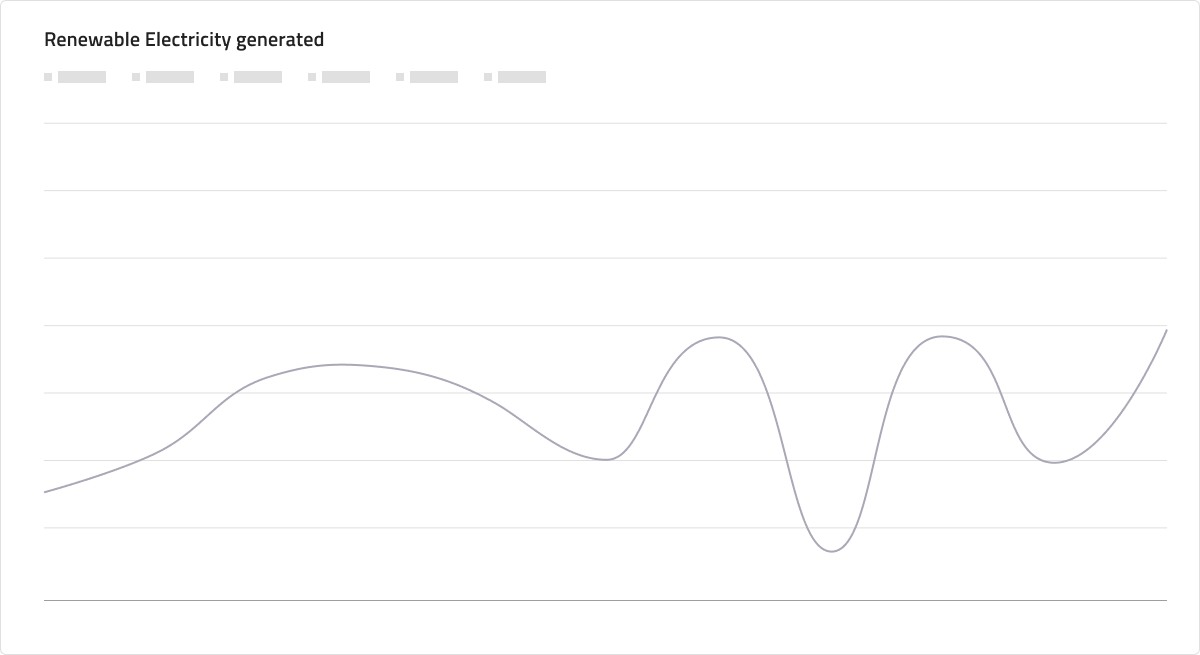
Task: Click the fifth legend placeholder square marker
Action: [400, 77]
